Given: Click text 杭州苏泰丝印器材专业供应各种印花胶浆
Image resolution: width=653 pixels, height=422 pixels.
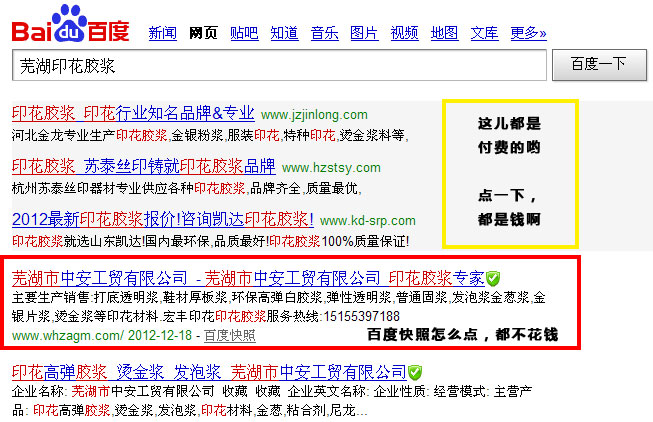Looking at the screenshot, I should [x=129, y=188].
